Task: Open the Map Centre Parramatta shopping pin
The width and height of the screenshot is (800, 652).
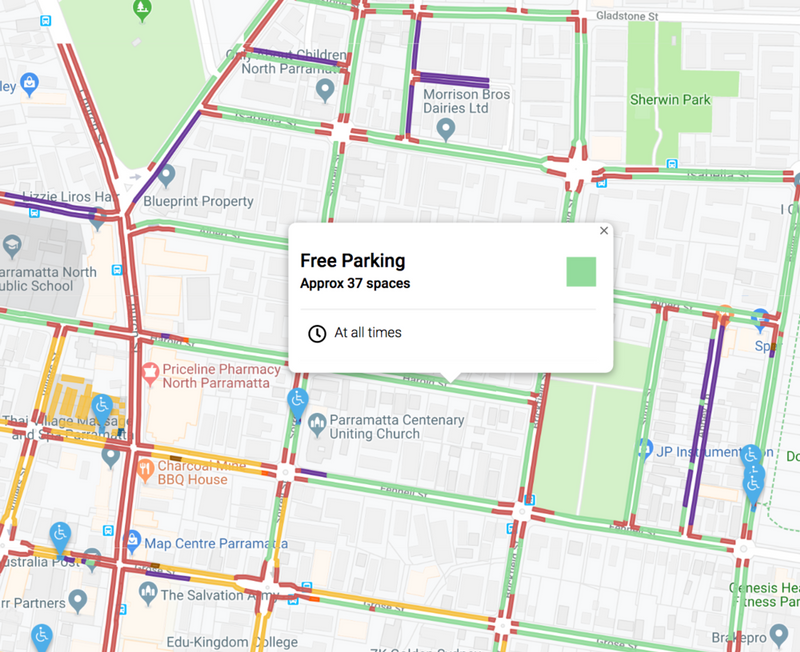Action: click(x=133, y=542)
